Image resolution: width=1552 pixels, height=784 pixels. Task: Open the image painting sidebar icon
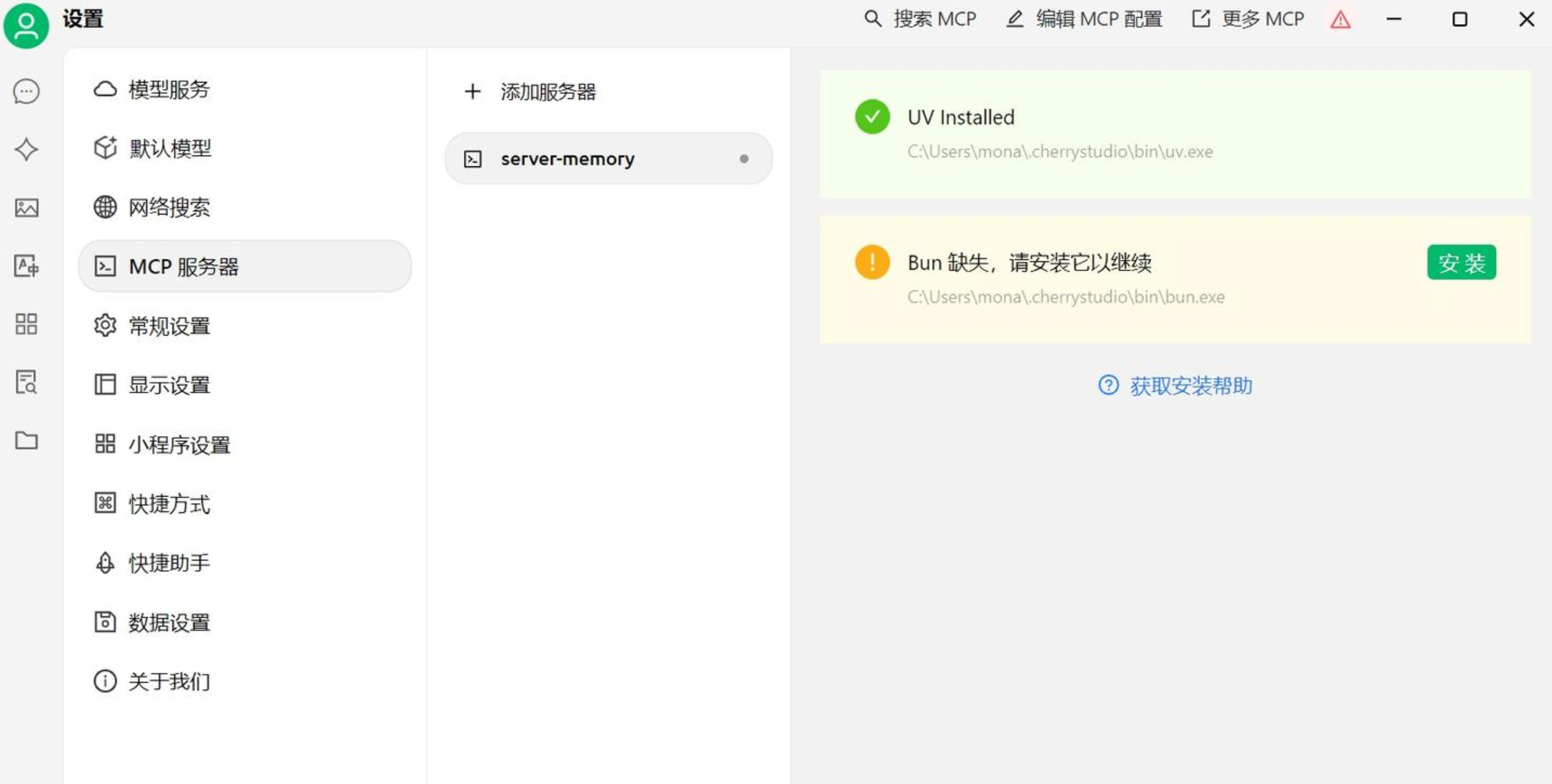[26, 208]
